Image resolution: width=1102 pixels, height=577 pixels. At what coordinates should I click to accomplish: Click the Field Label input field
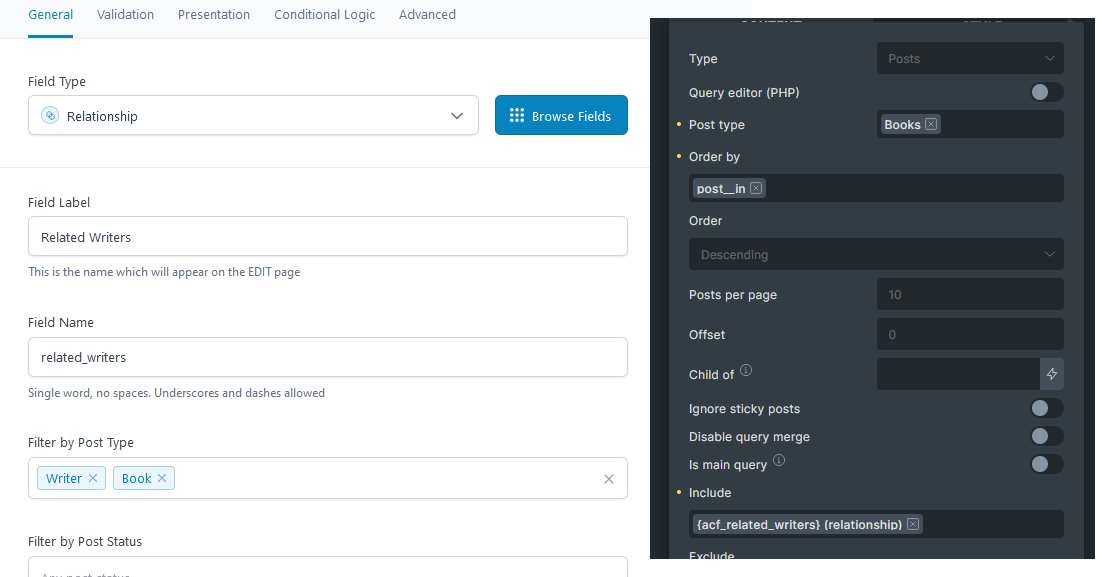[327, 237]
